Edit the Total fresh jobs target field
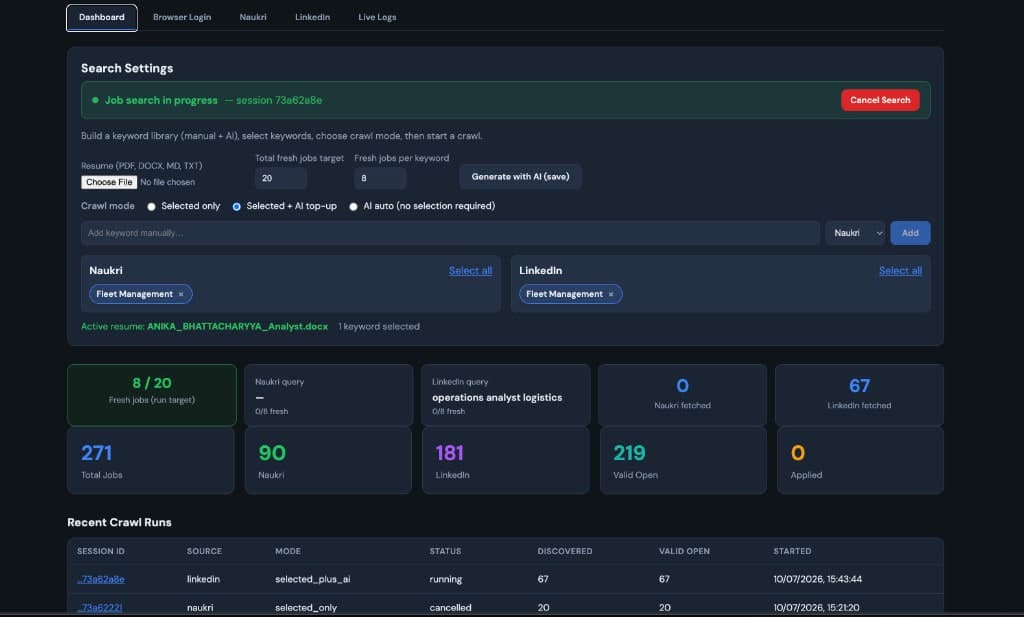The image size is (1024, 617). 281,178
